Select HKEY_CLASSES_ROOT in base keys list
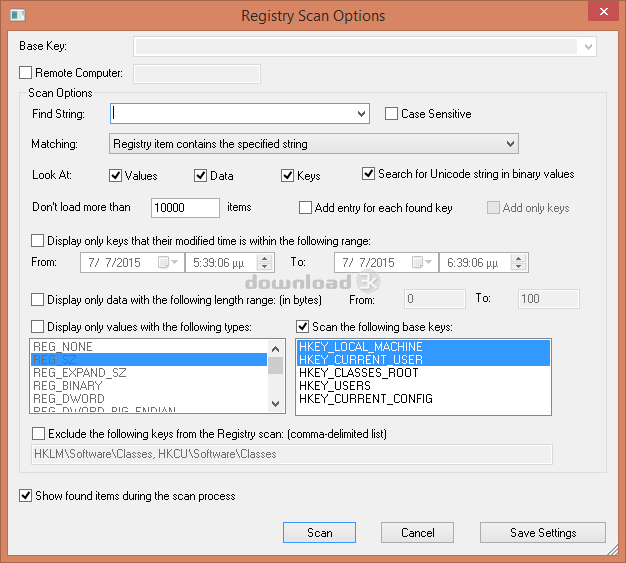The height and width of the screenshot is (563, 626). click(x=358, y=373)
